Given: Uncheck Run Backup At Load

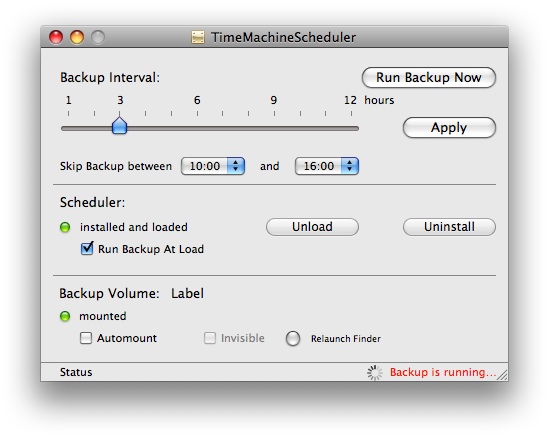Looking at the screenshot, I should click(87, 249).
